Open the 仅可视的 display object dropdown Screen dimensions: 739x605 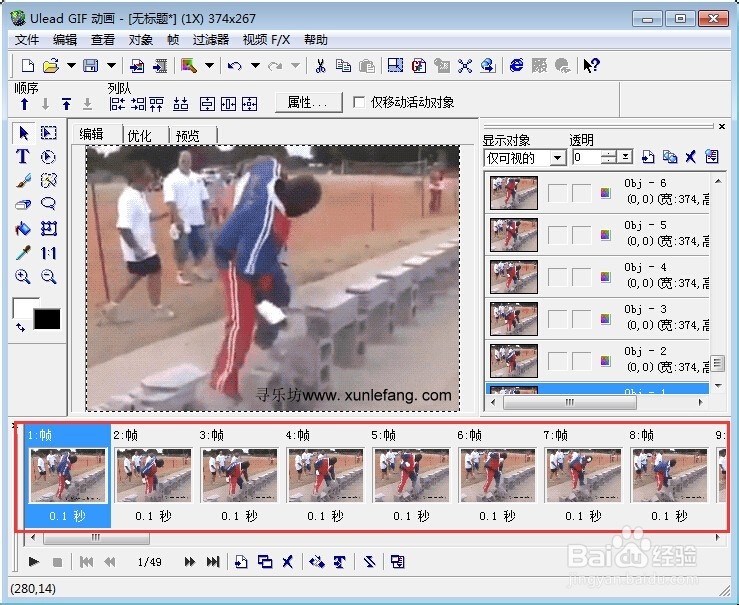pyautogui.click(x=558, y=158)
